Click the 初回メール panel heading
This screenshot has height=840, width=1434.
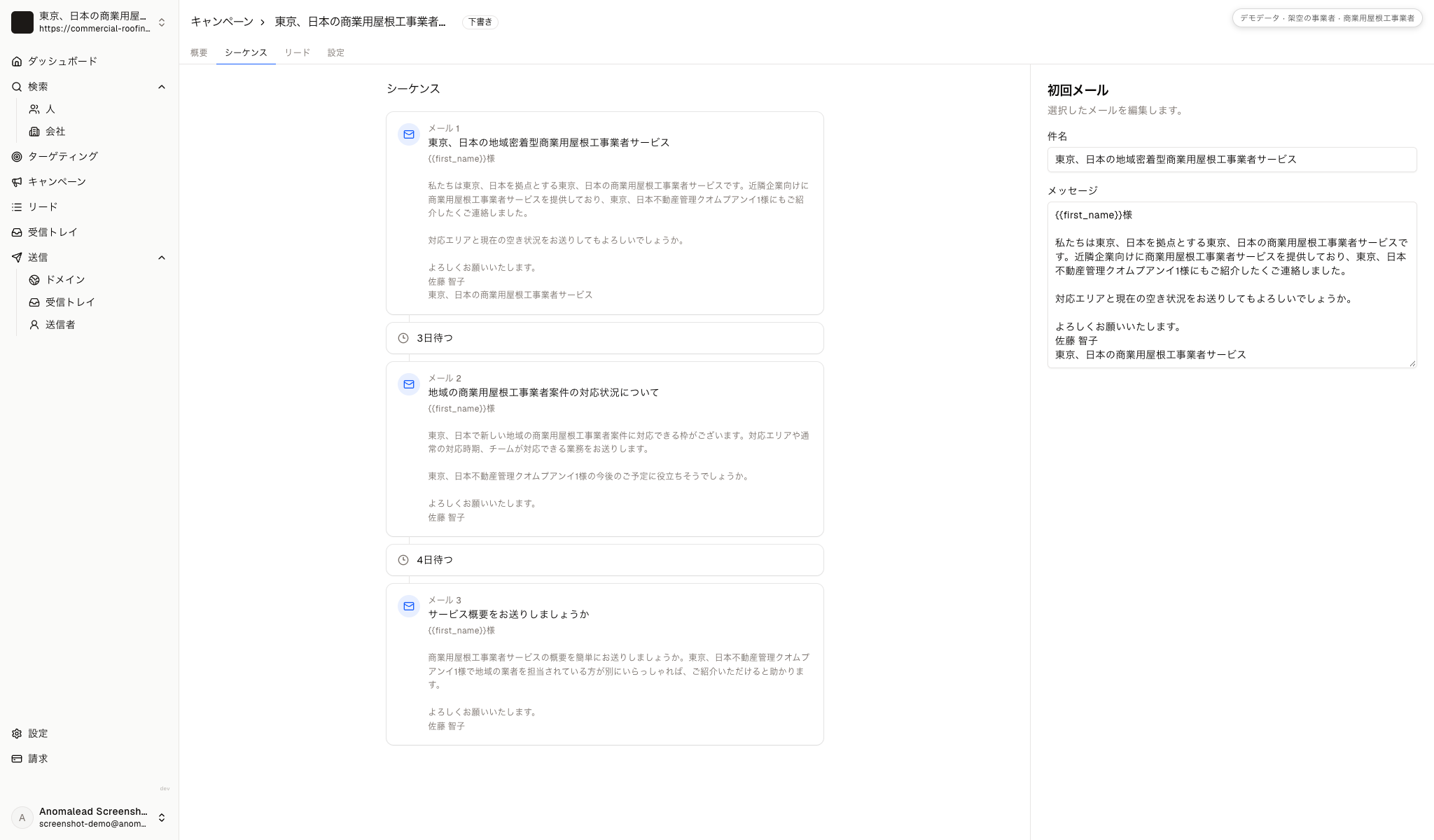(1078, 90)
